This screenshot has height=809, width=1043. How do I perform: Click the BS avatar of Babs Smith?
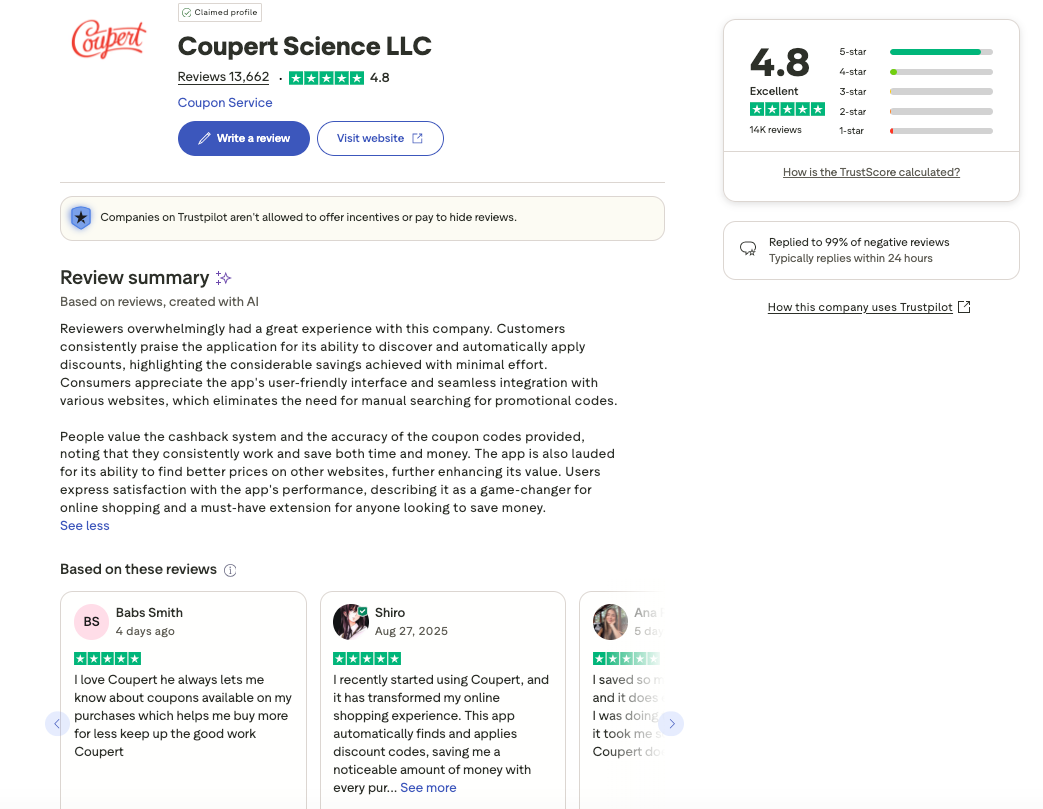coord(91,621)
